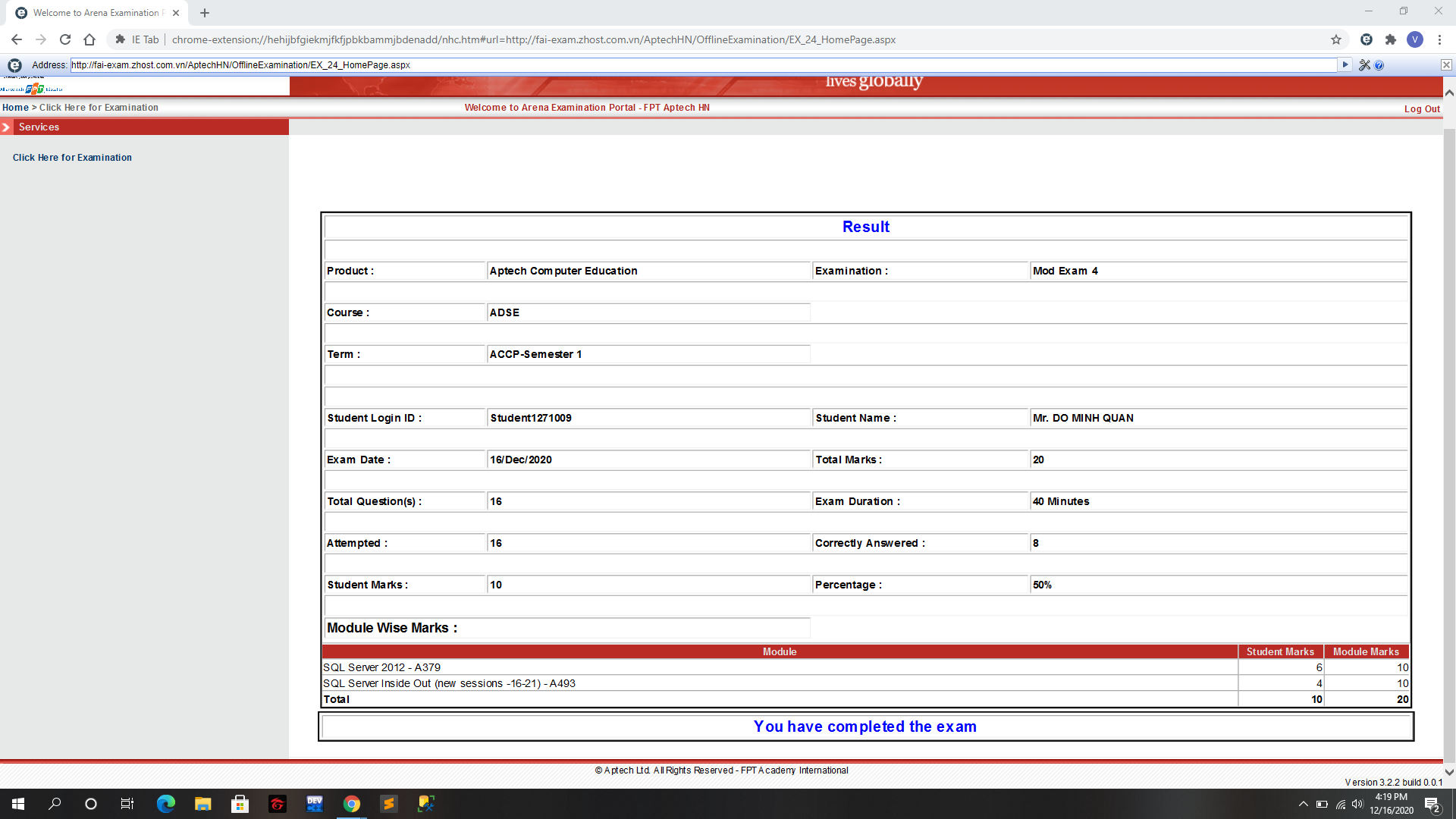Click the IE Tab go arrow button
Viewport: 1456px width, 819px height.
pyautogui.click(x=1345, y=64)
